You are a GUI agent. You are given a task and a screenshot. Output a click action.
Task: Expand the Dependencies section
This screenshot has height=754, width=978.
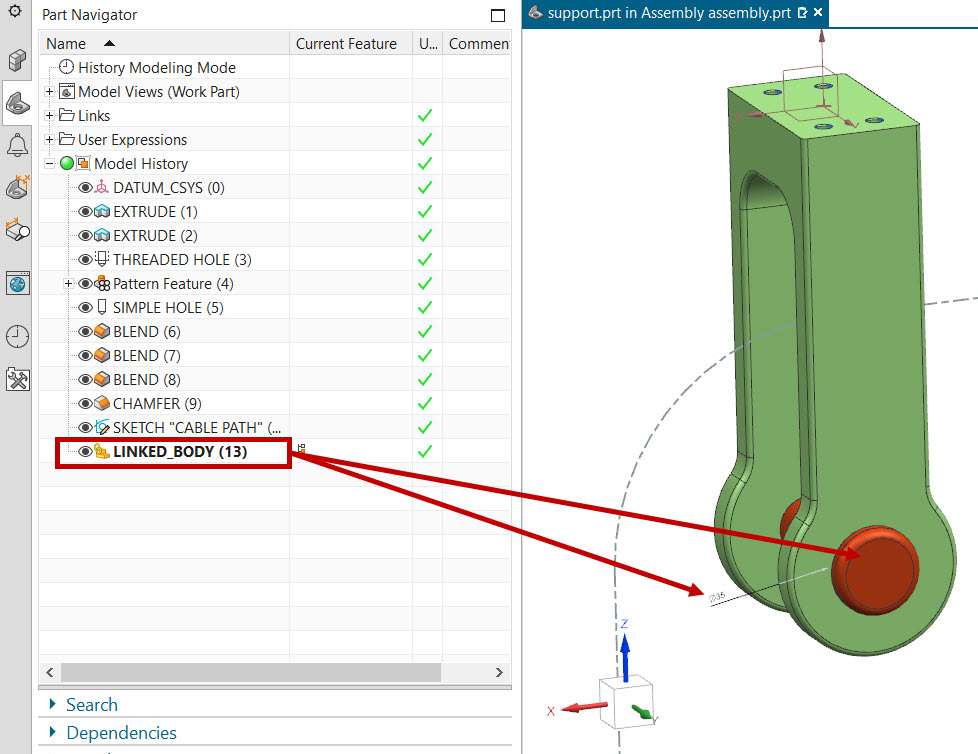(121, 733)
